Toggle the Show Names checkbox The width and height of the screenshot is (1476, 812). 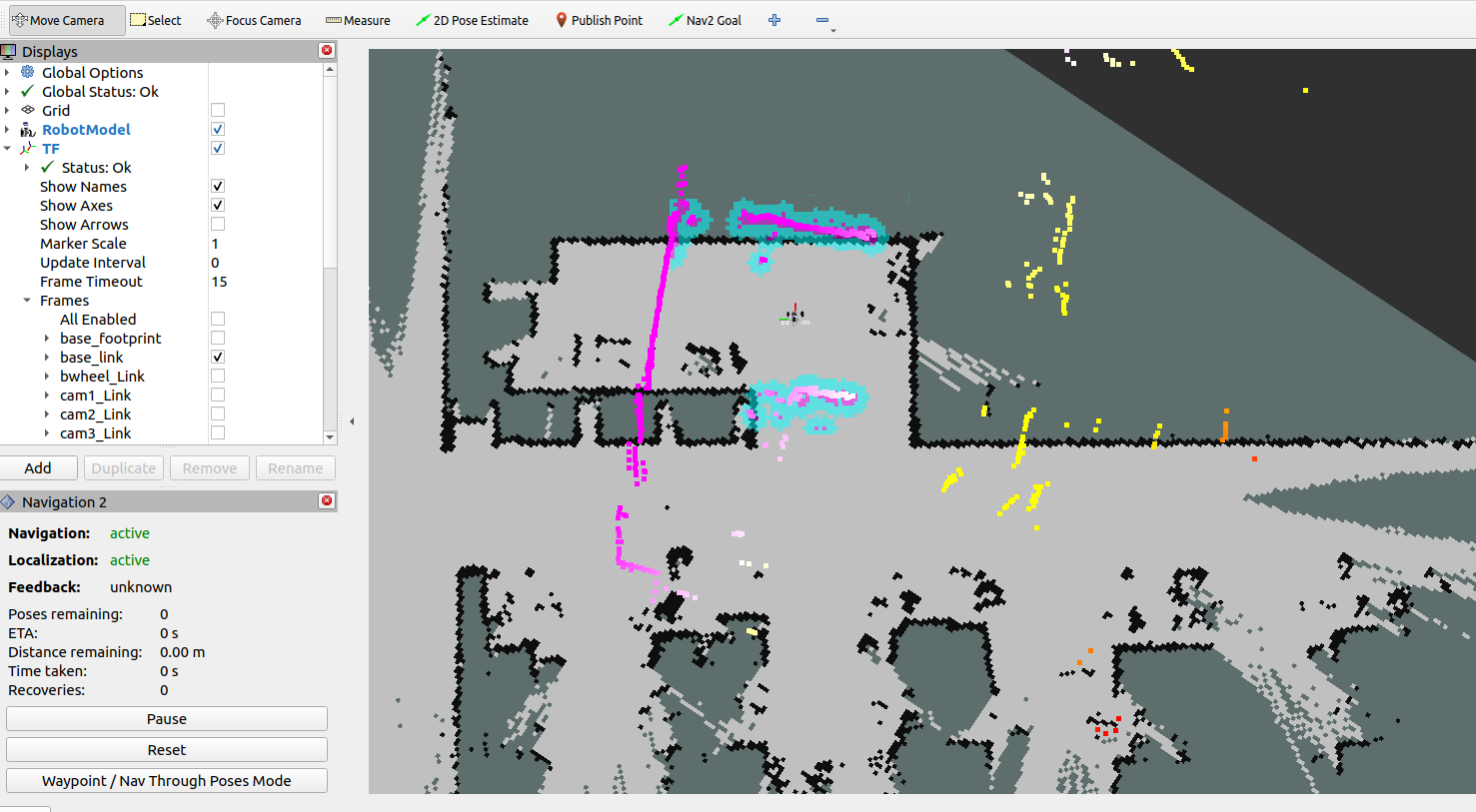point(218,187)
